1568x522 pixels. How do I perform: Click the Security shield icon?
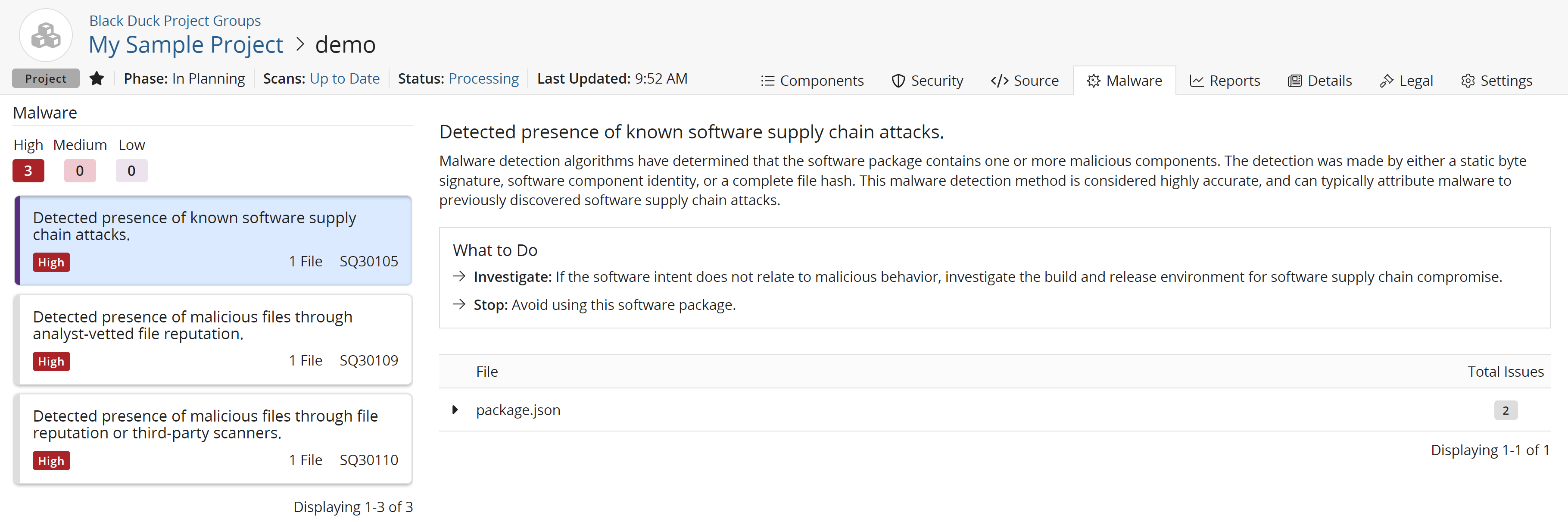[x=898, y=81]
